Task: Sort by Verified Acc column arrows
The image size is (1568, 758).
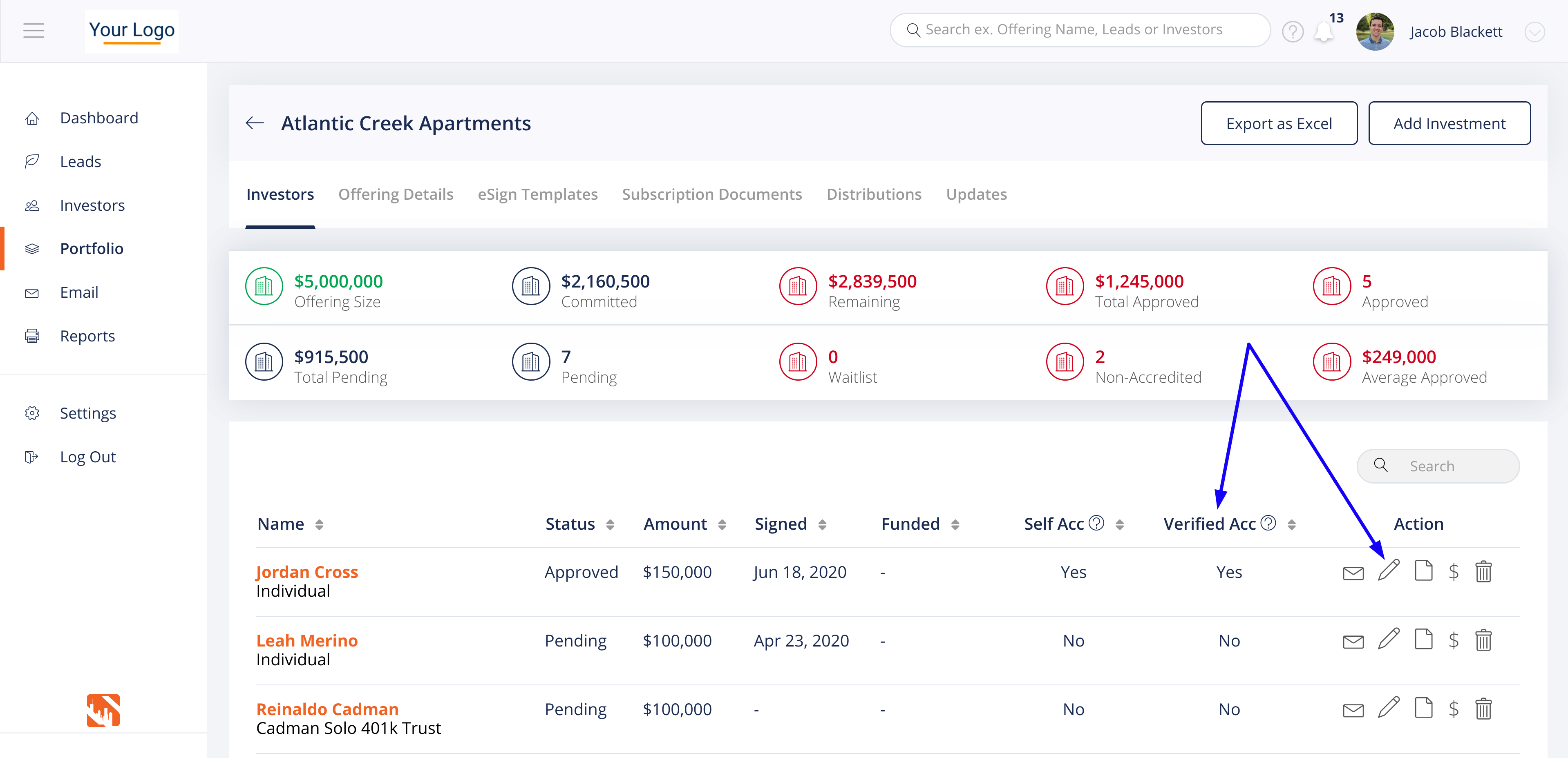Action: tap(1292, 524)
